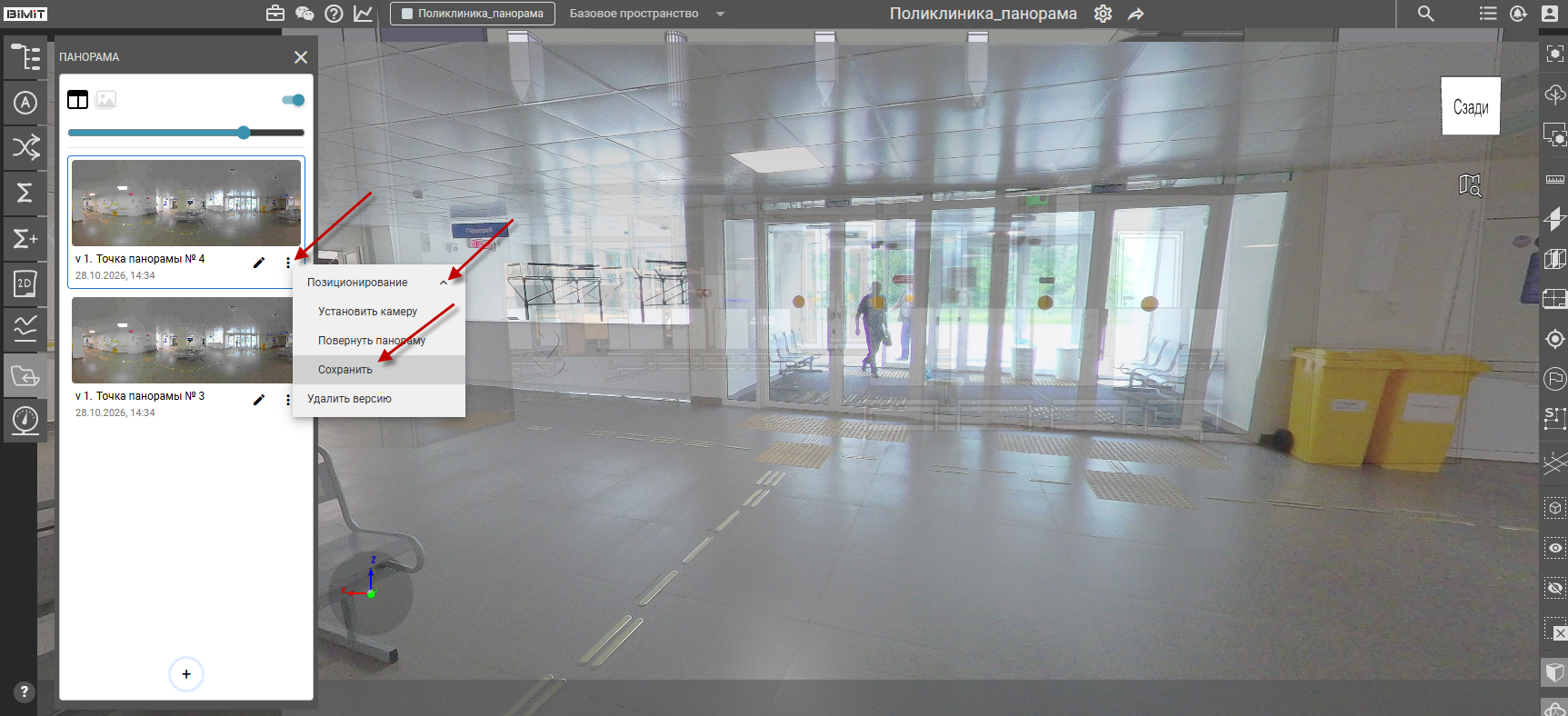This screenshot has height=716, width=1568.
Task: Edit name of Точка панорамы № 4
Action: click(259, 263)
